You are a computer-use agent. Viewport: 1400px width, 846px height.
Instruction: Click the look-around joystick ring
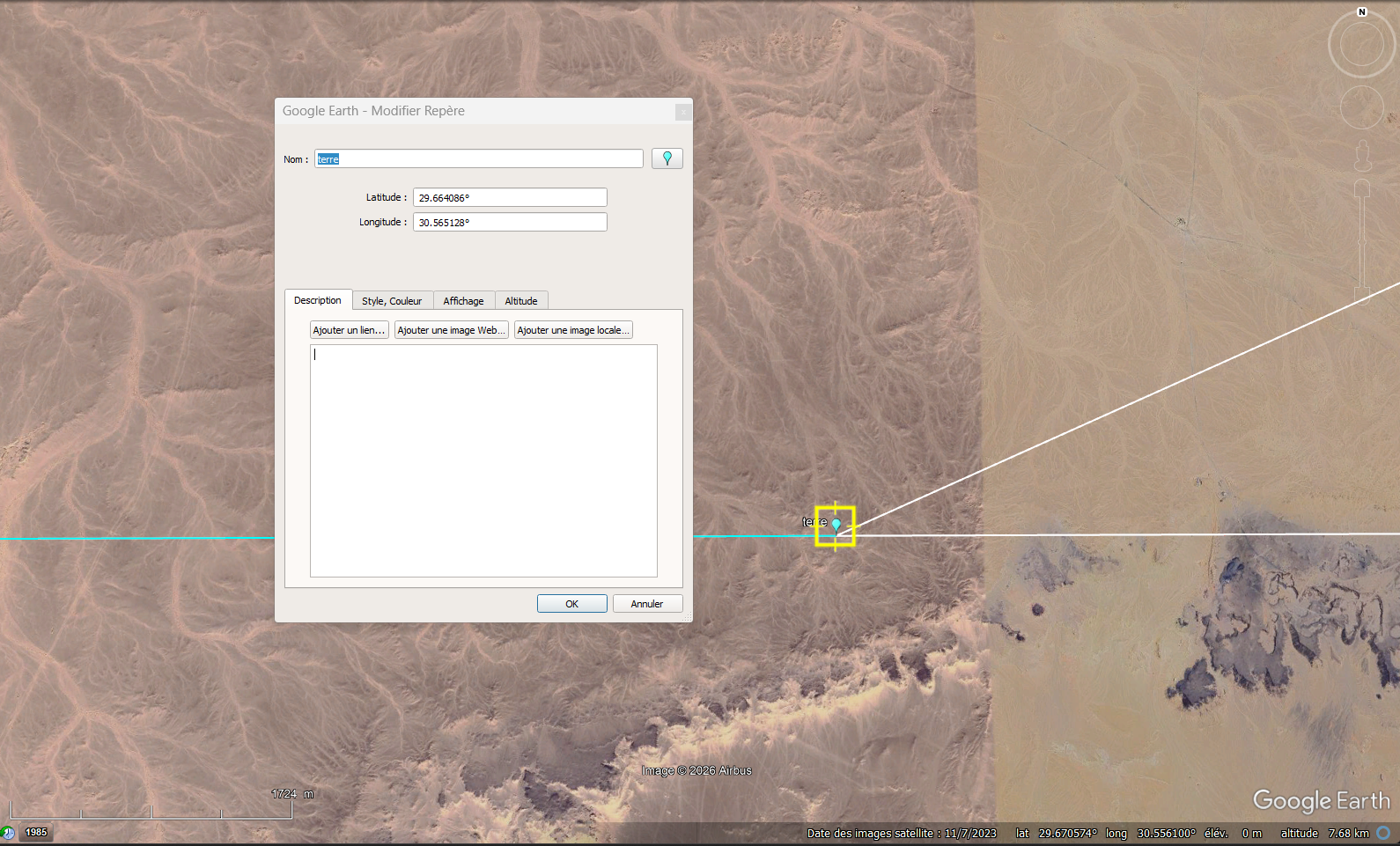tap(1361, 44)
